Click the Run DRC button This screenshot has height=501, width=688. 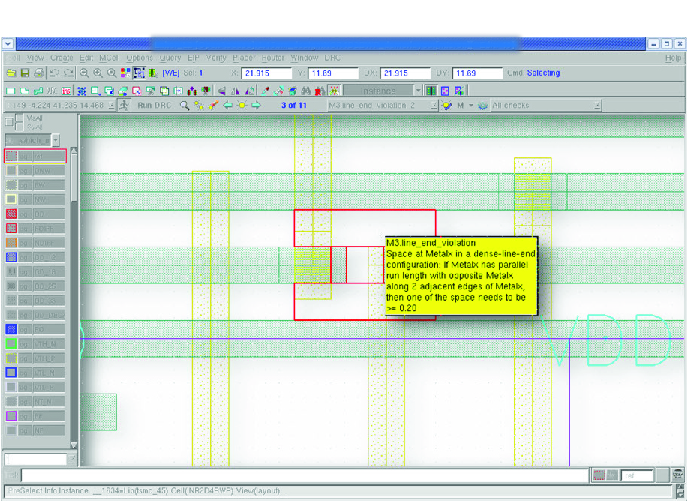pos(154,105)
